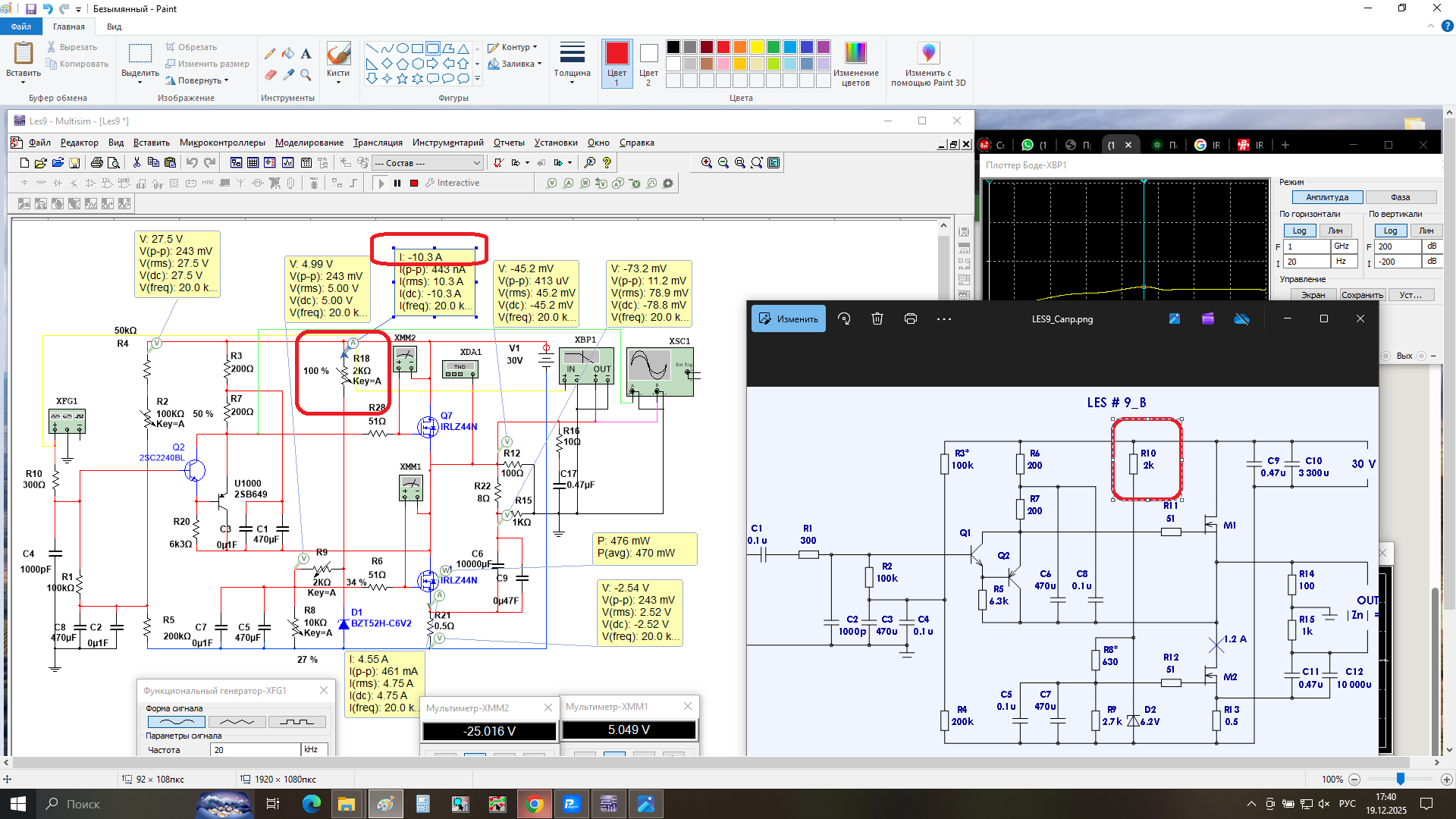
Task: Select the Цвет 2 background color swatch
Action: 648,64
